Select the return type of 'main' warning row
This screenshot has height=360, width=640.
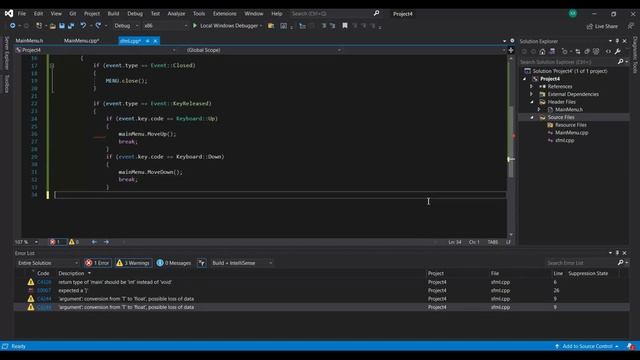[322, 282]
